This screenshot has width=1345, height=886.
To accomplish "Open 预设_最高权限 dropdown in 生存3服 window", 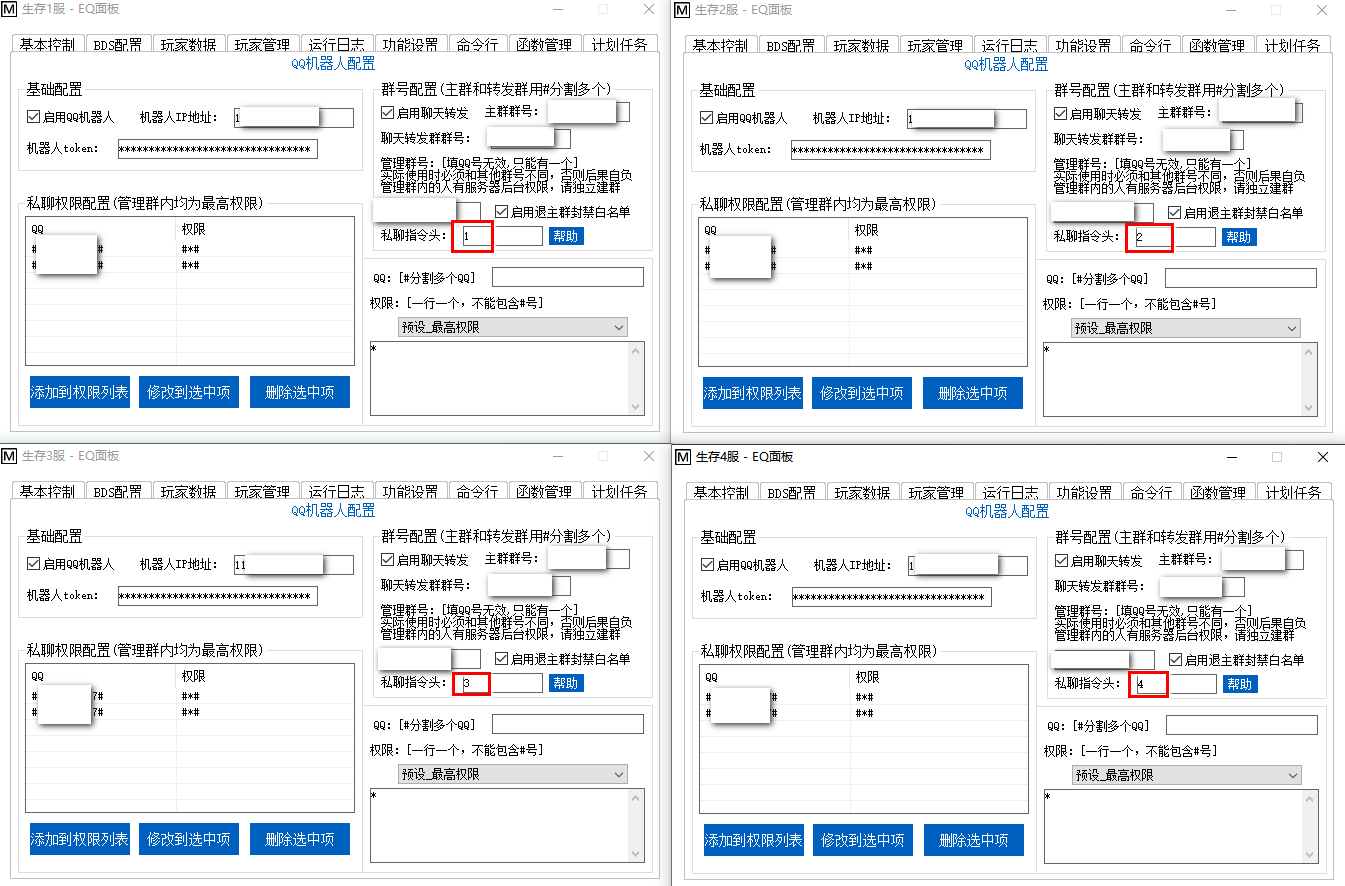I will point(513,774).
